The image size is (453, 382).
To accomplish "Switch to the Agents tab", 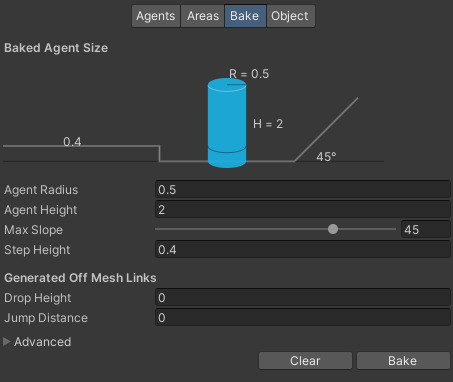I will point(156,16).
